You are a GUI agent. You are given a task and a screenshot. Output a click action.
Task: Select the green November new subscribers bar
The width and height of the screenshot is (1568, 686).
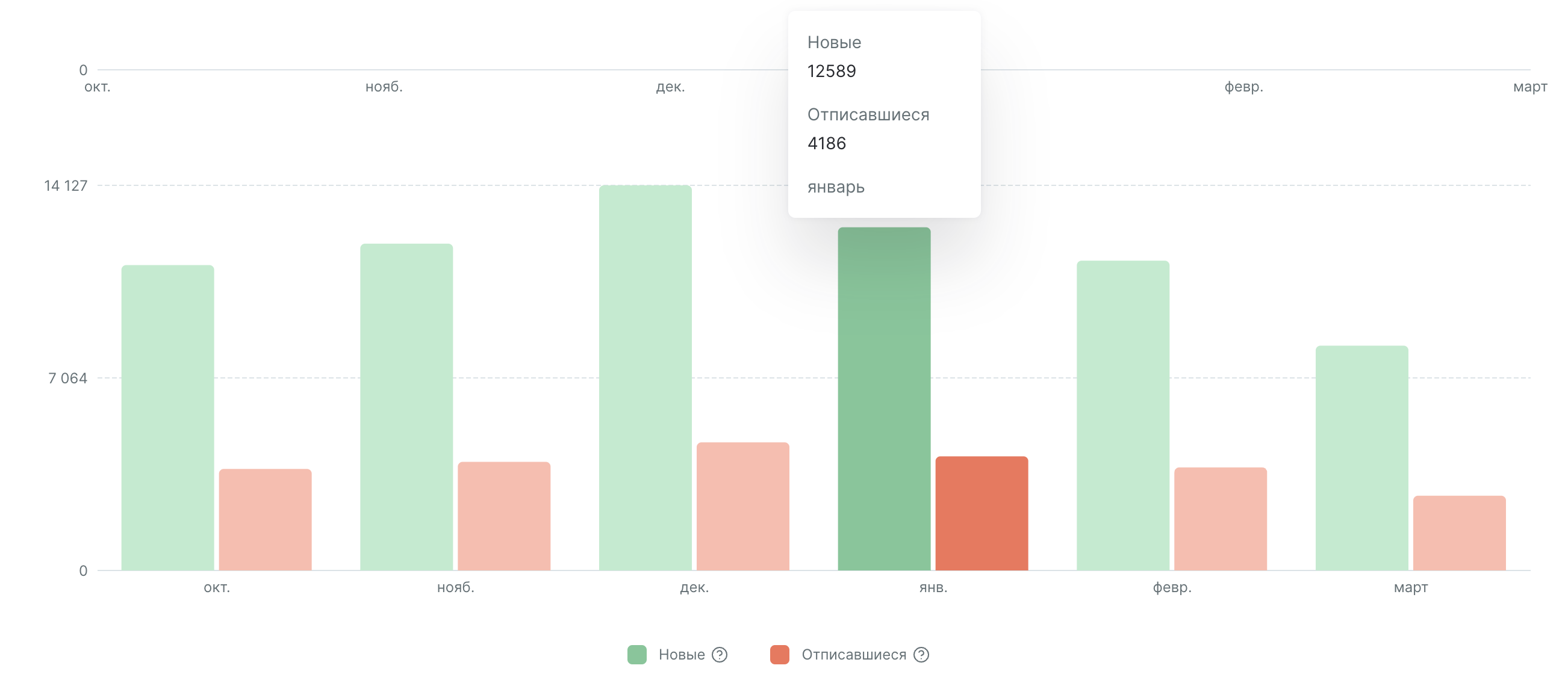[x=406, y=407]
